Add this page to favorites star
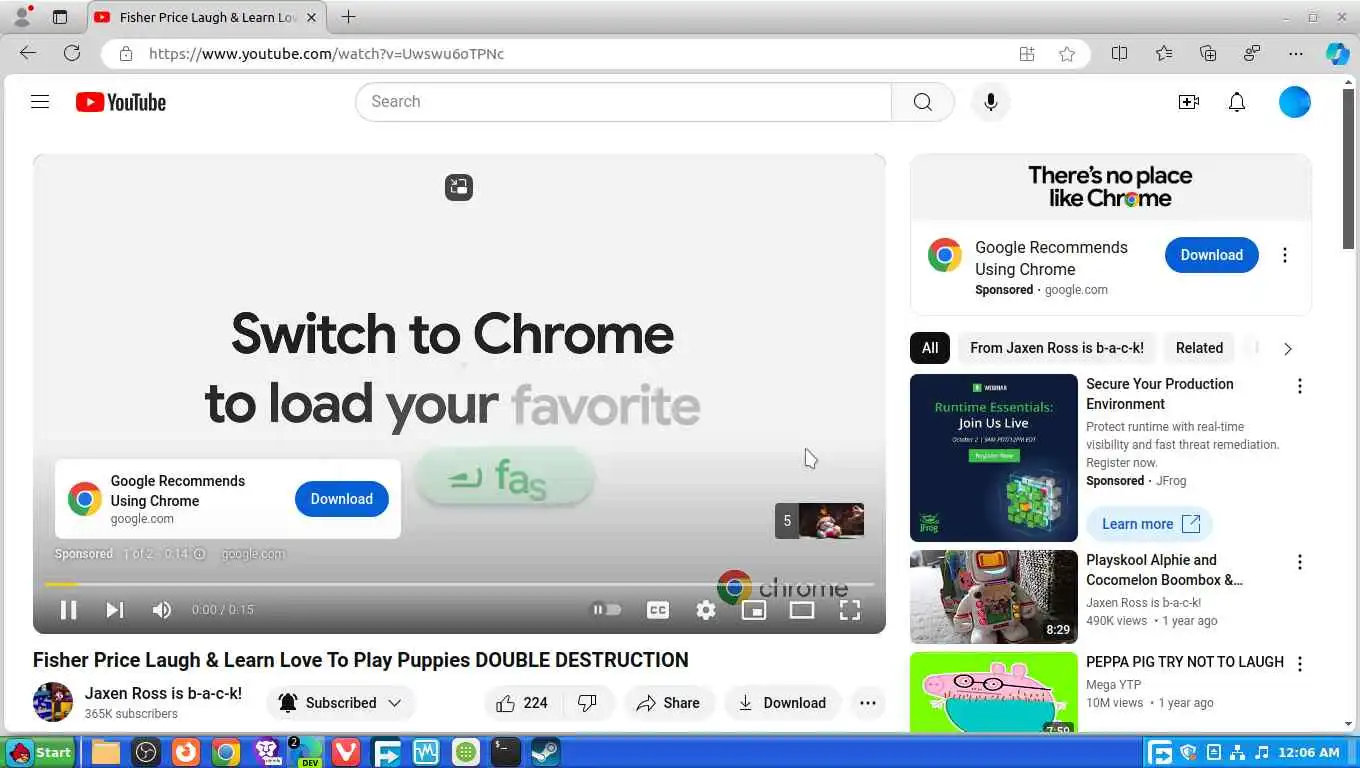Viewport: 1360px width, 768px height. [1067, 54]
